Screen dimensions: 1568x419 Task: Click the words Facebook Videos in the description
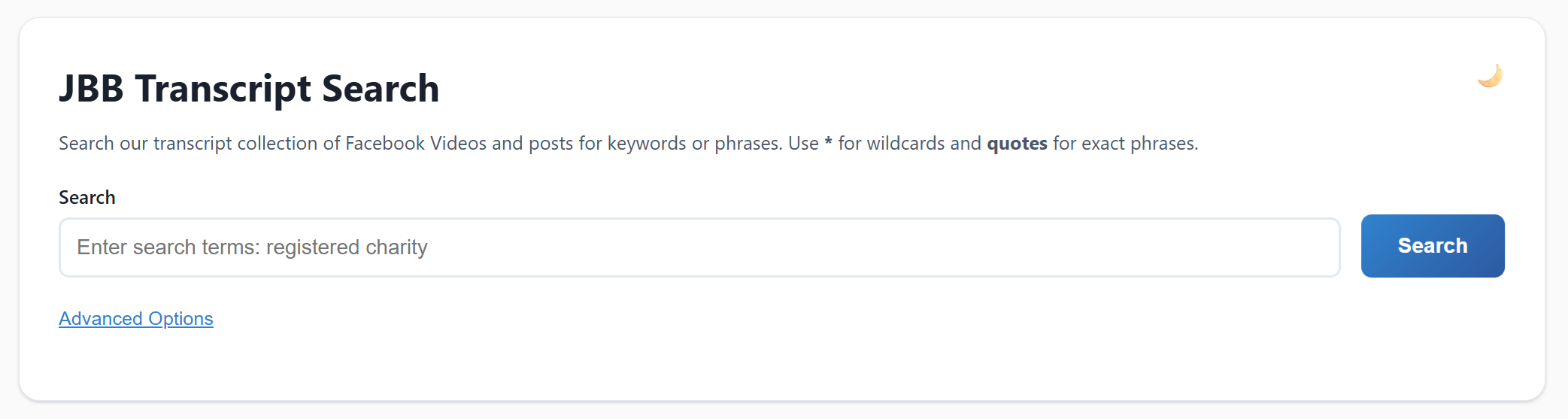click(x=416, y=143)
